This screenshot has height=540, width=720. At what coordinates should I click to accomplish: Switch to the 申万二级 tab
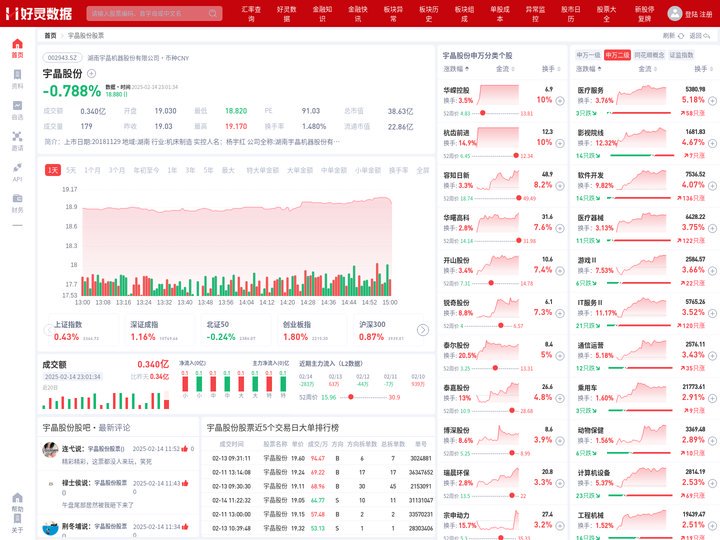(x=617, y=55)
